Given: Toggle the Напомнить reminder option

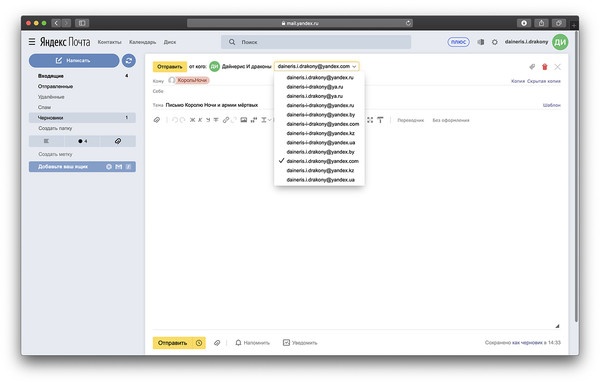Looking at the screenshot, I should coord(252,343).
